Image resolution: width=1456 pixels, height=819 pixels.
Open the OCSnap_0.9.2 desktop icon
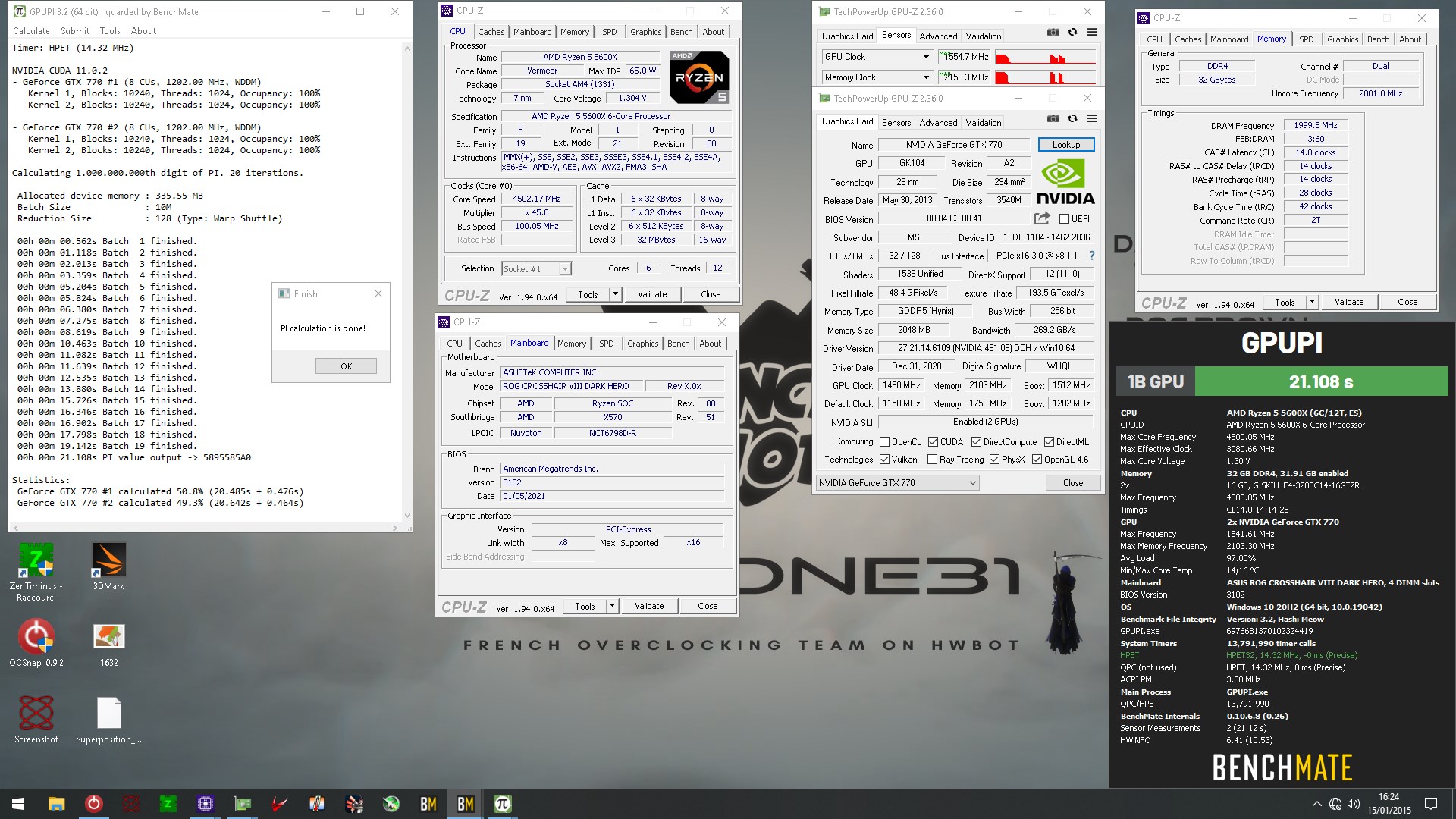pos(36,643)
